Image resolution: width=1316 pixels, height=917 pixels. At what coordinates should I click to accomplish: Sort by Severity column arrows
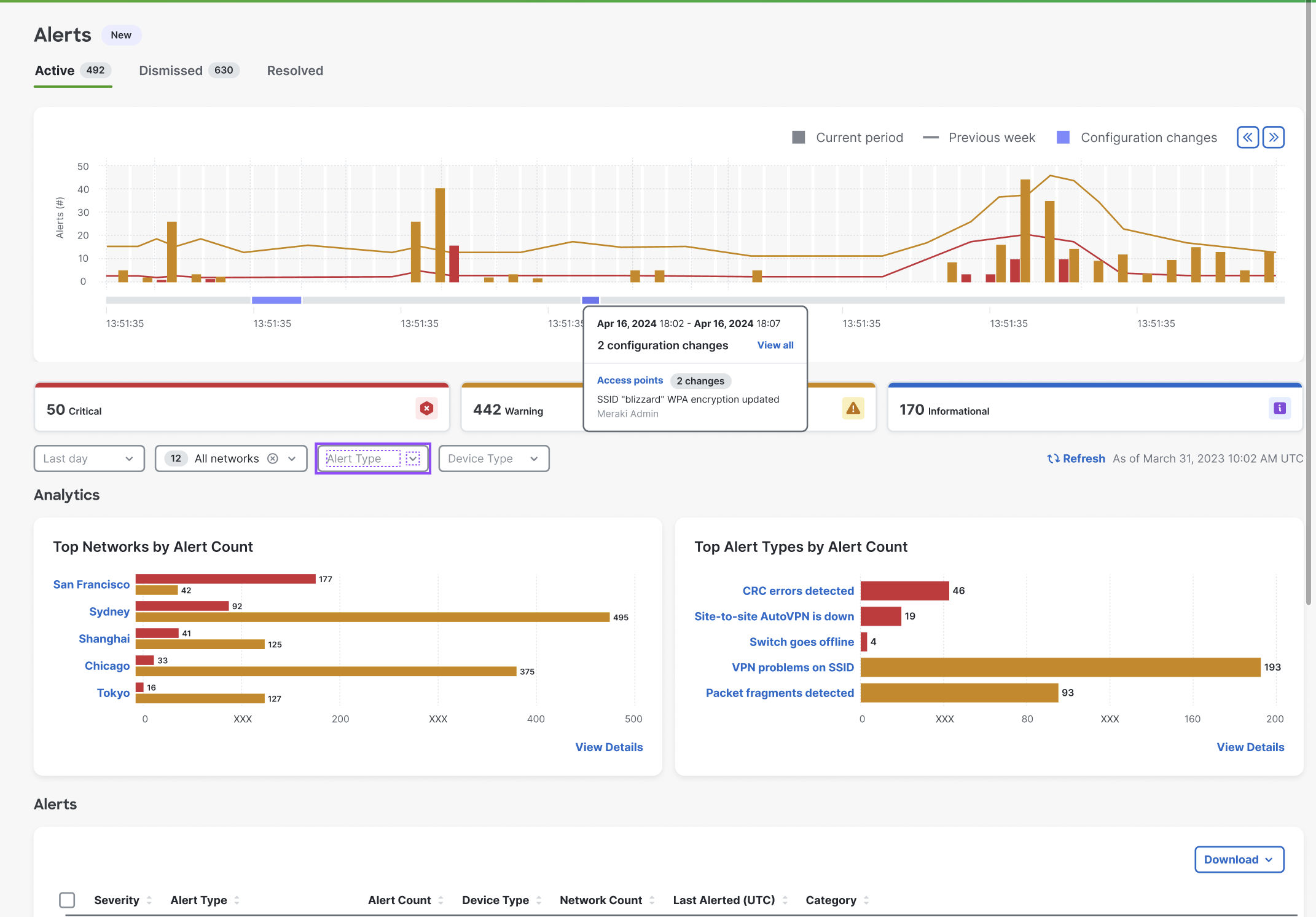(149, 900)
